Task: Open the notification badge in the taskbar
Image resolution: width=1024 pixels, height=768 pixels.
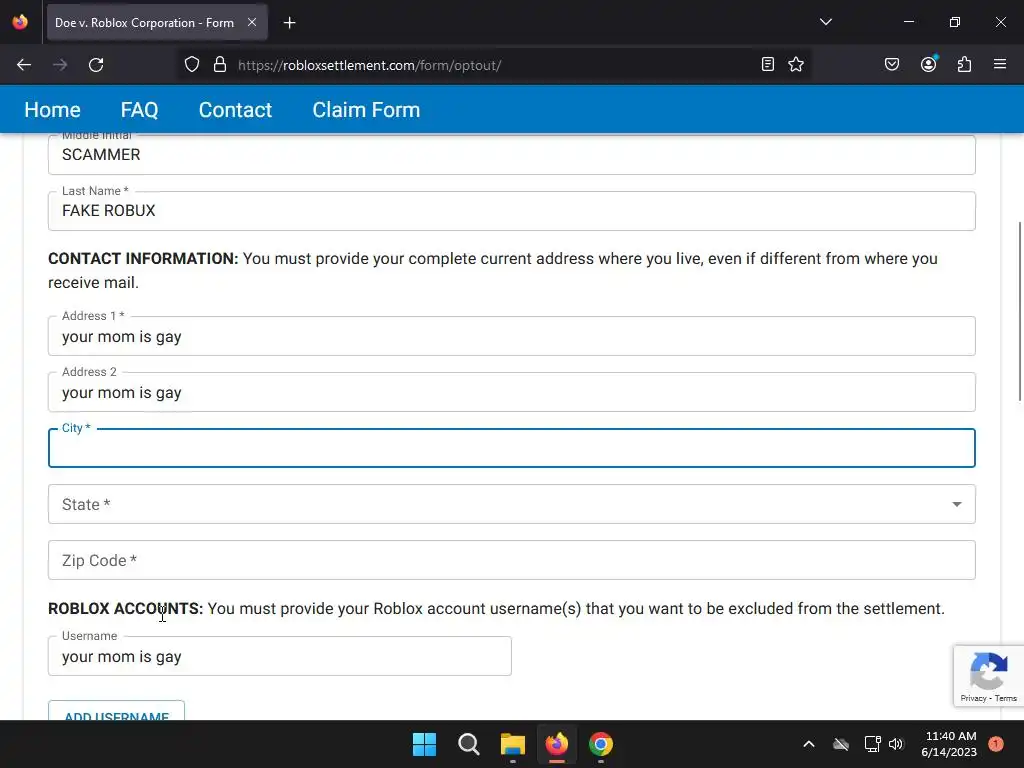Action: click(996, 744)
